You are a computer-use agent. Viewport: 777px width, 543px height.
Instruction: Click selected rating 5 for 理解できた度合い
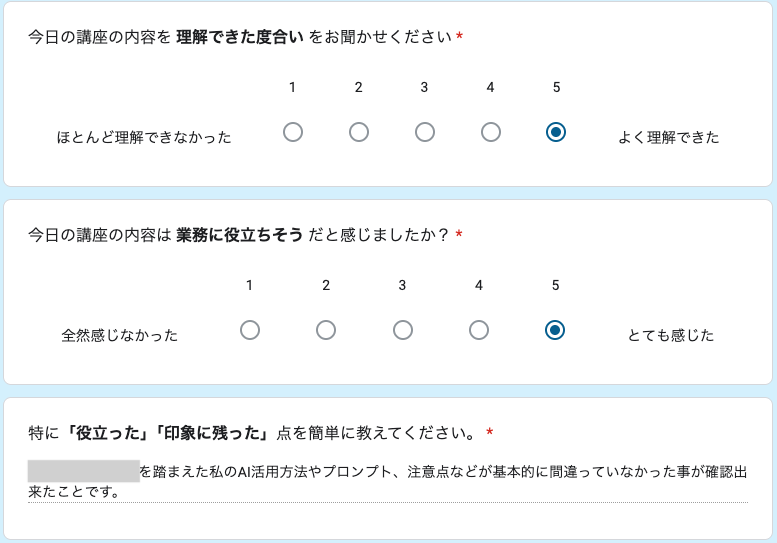557,132
